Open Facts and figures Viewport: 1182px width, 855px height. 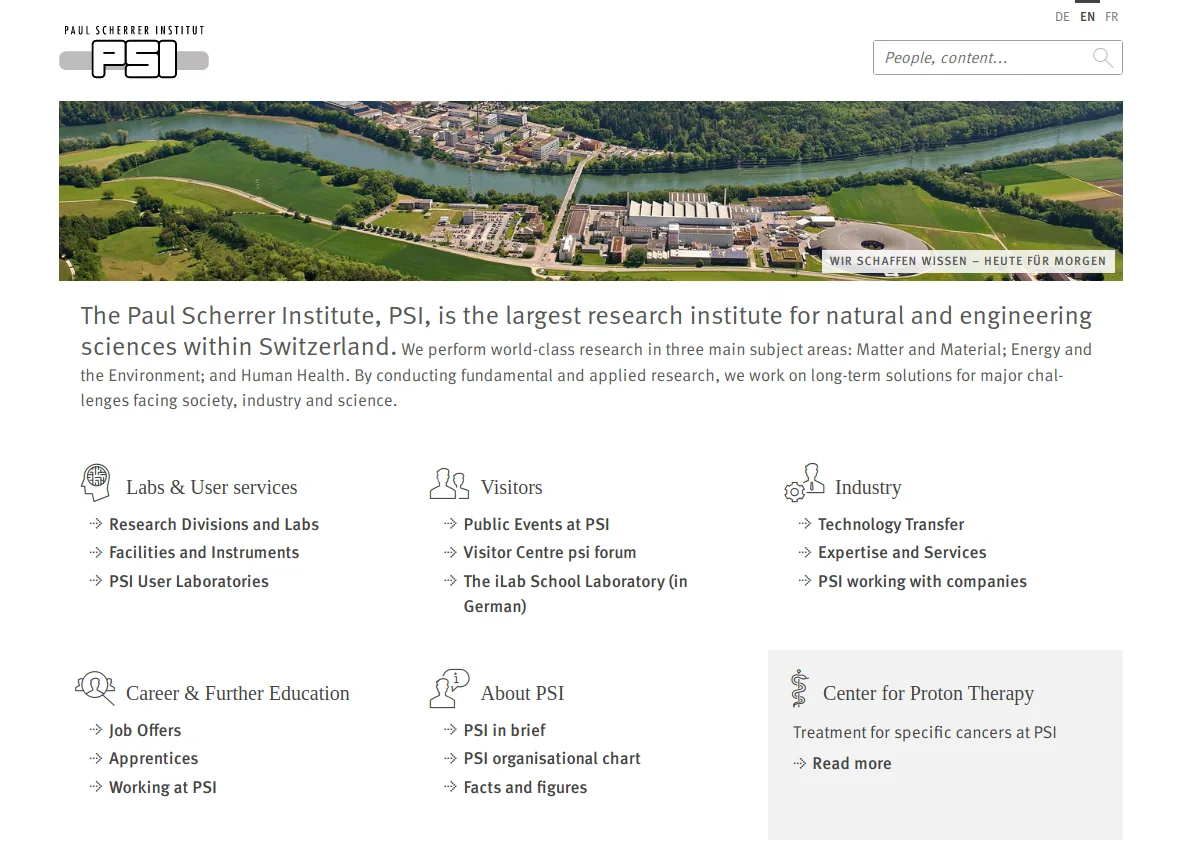coord(525,787)
